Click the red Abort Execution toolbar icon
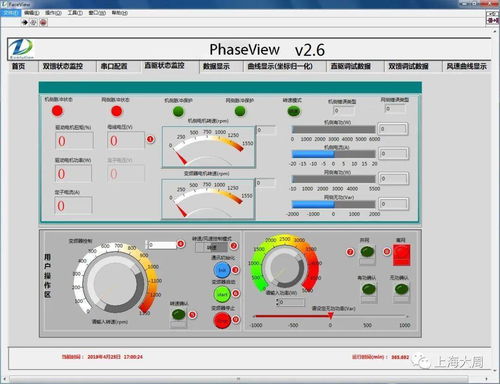Image resolution: width=500 pixels, height=384 pixels. pyautogui.click(x=43, y=22)
